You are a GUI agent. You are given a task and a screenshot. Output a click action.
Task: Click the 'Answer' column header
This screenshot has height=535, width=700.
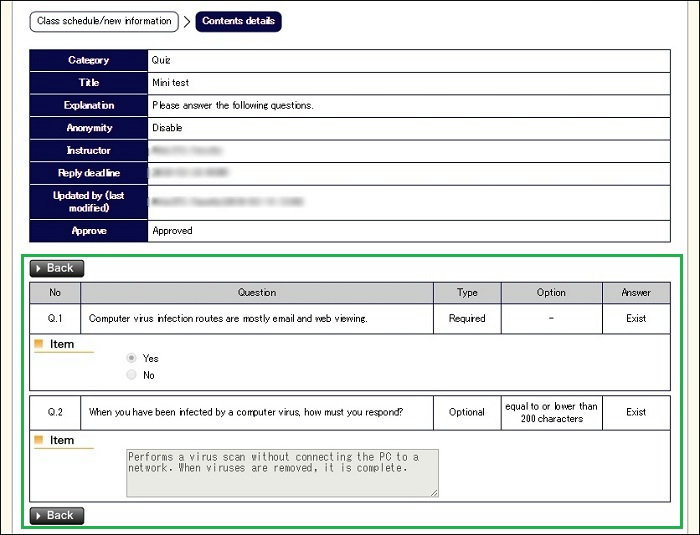click(x=636, y=293)
